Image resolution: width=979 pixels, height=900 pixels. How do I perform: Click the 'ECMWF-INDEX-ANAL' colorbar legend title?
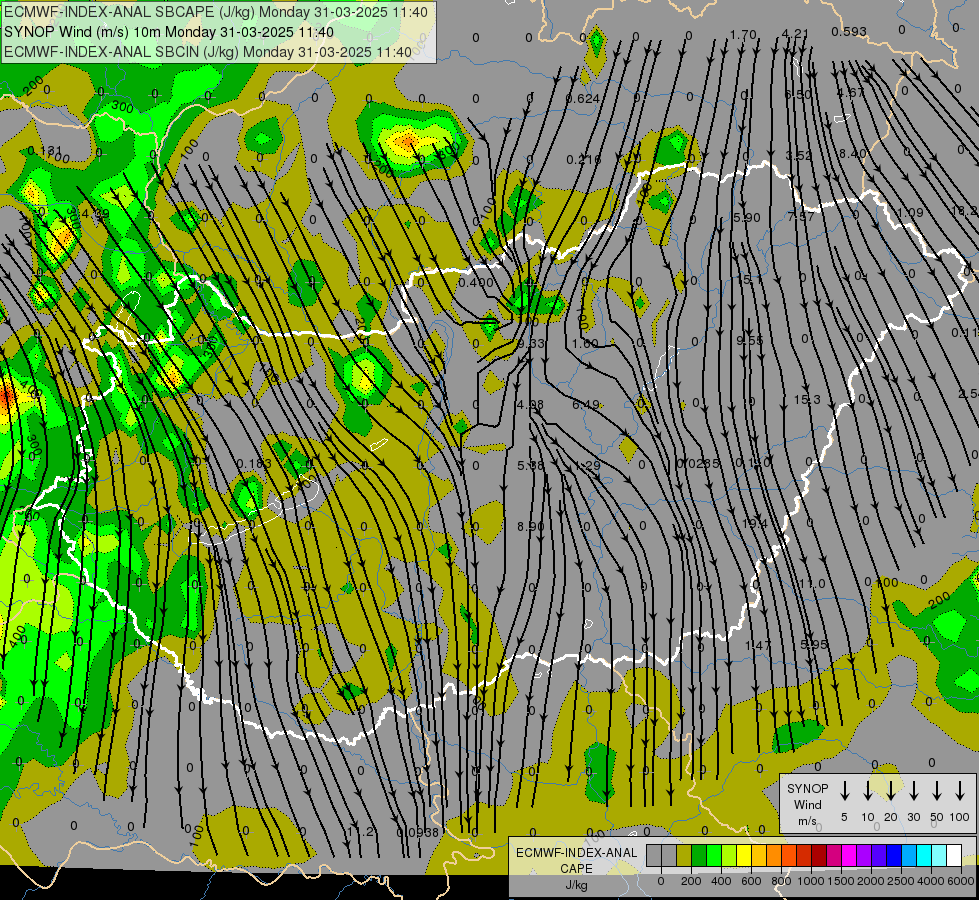point(576,853)
